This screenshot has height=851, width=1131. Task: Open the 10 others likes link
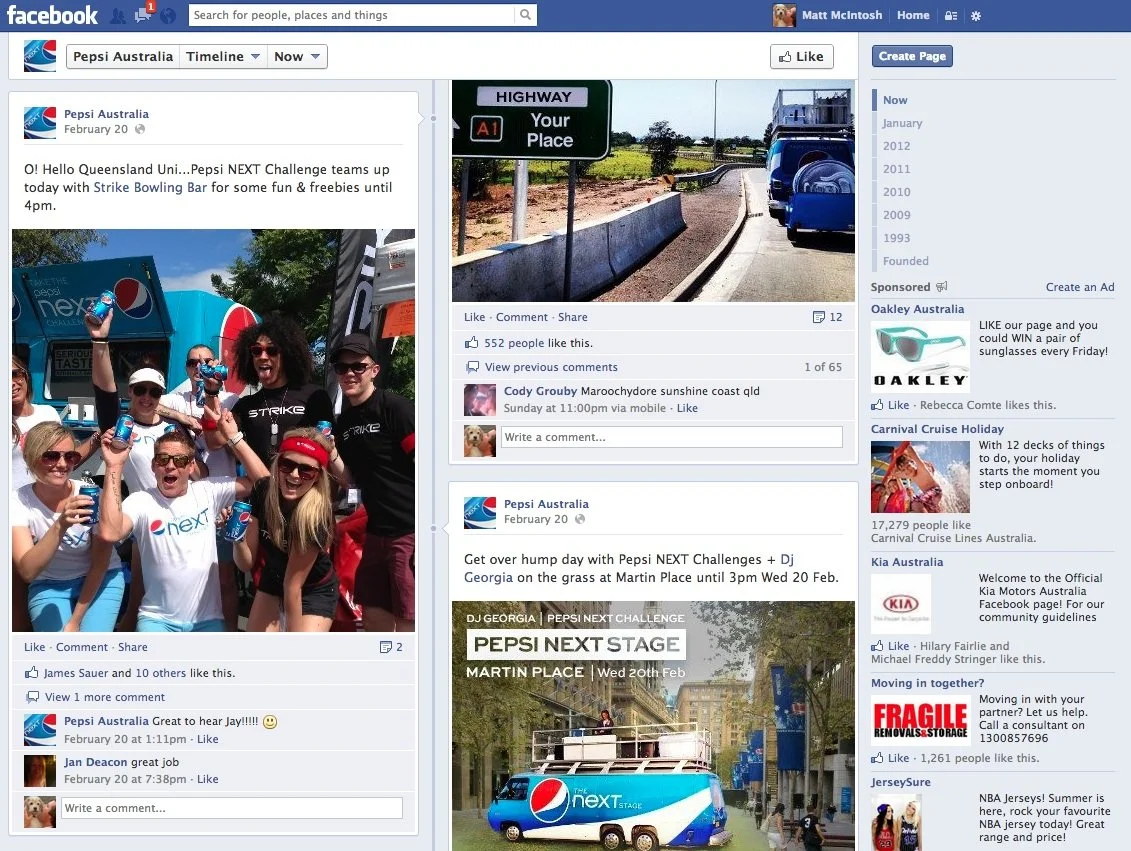161,673
